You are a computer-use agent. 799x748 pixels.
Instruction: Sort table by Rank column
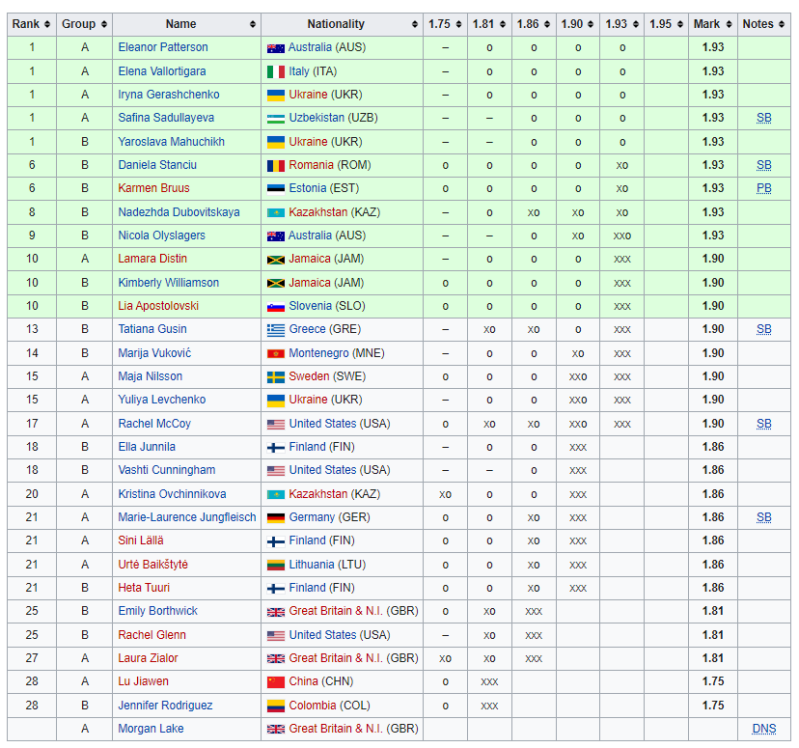coord(30,24)
